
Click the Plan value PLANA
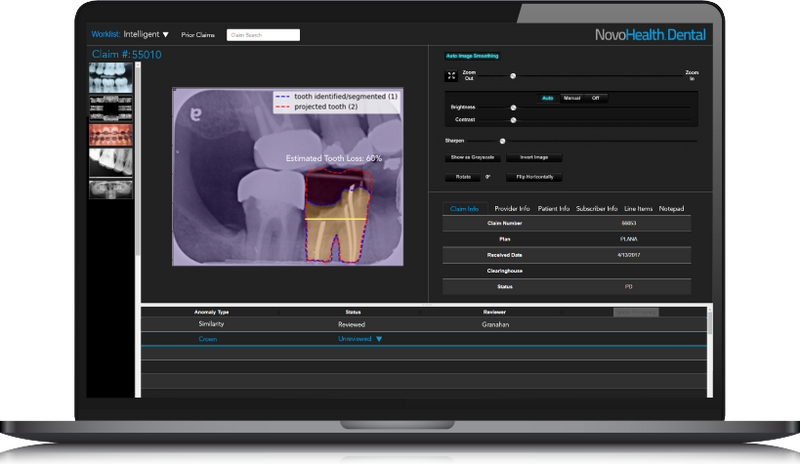629,239
